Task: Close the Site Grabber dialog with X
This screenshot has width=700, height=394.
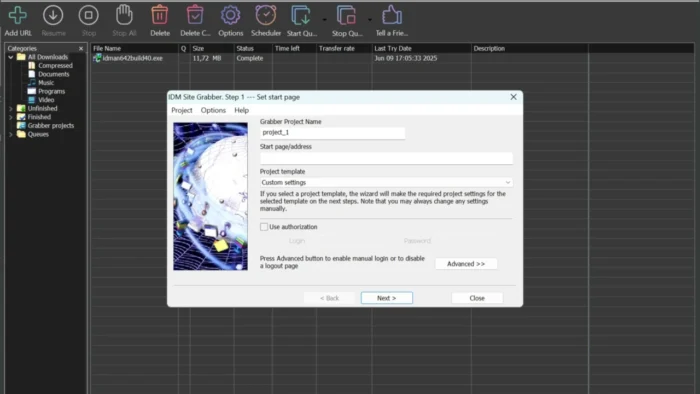Action: tap(513, 97)
